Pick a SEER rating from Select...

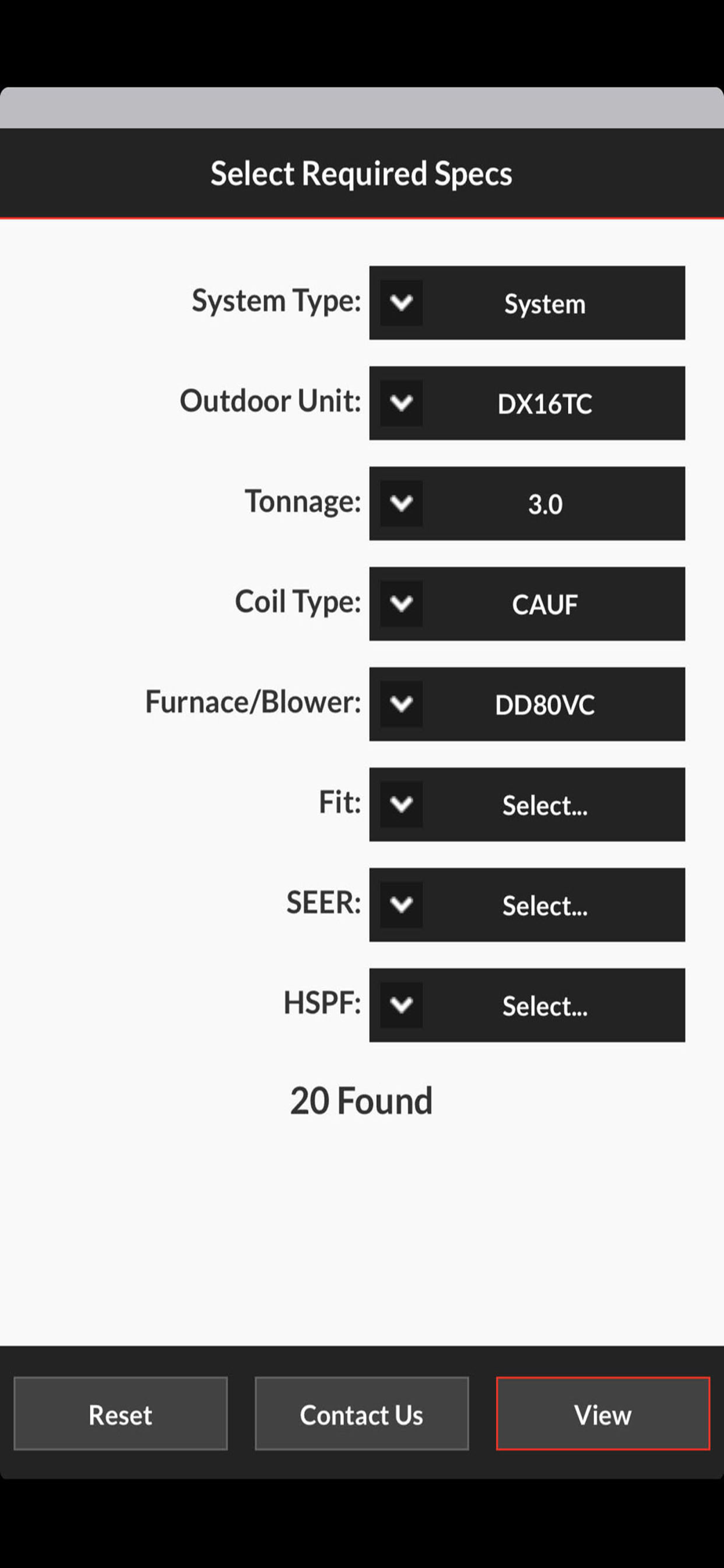pos(527,905)
